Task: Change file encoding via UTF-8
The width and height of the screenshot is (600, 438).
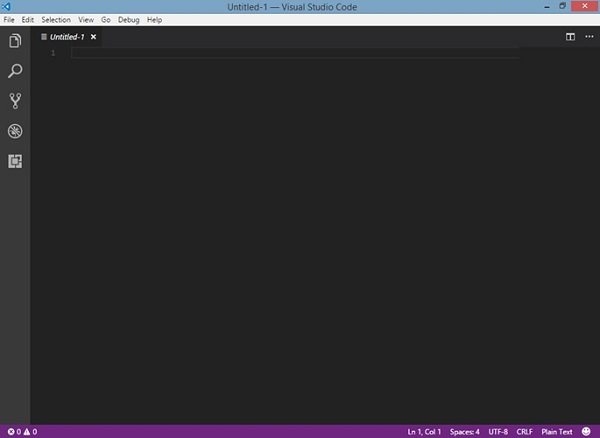Action: click(x=498, y=432)
